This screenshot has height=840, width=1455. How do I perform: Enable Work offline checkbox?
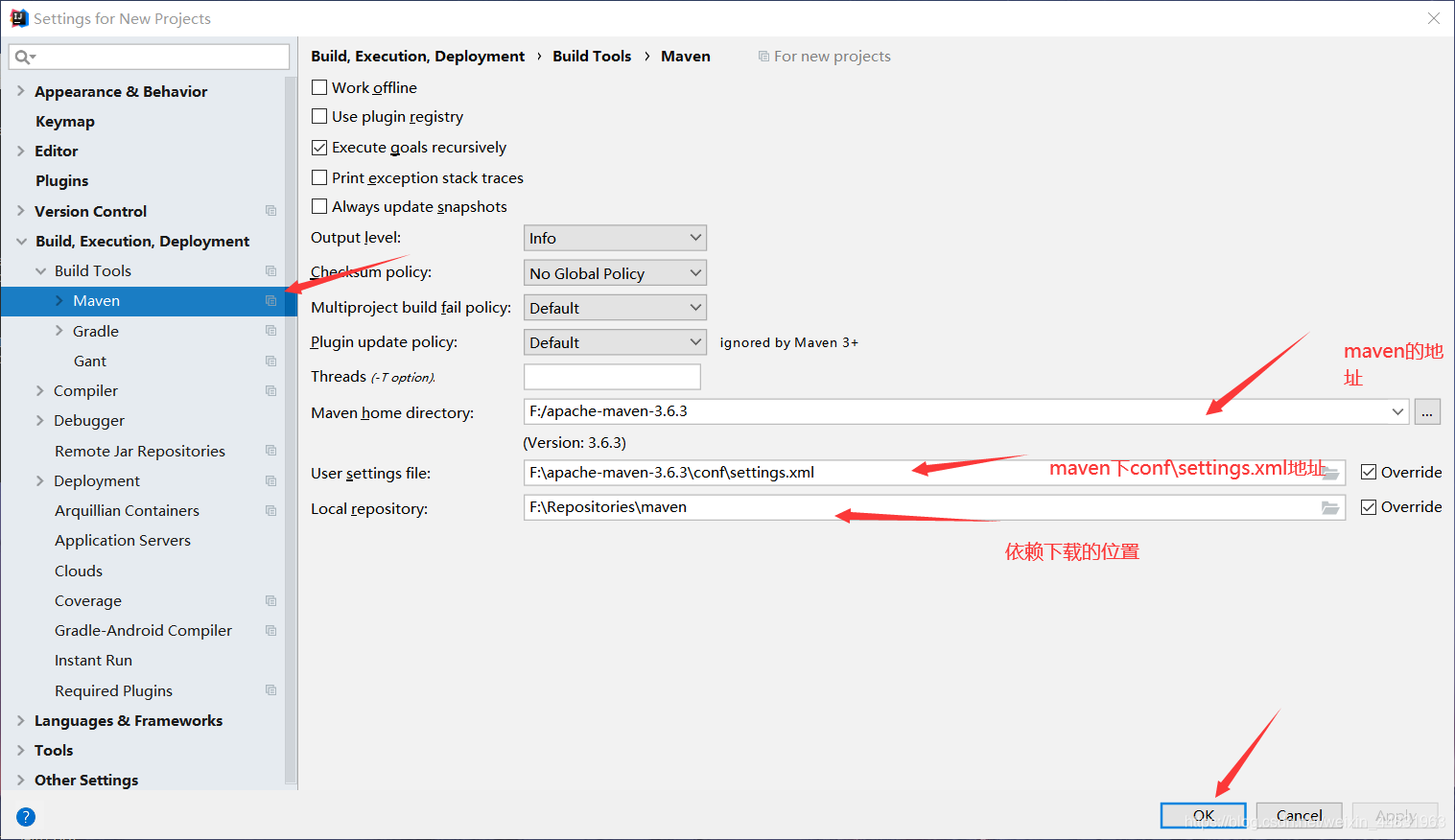click(319, 87)
